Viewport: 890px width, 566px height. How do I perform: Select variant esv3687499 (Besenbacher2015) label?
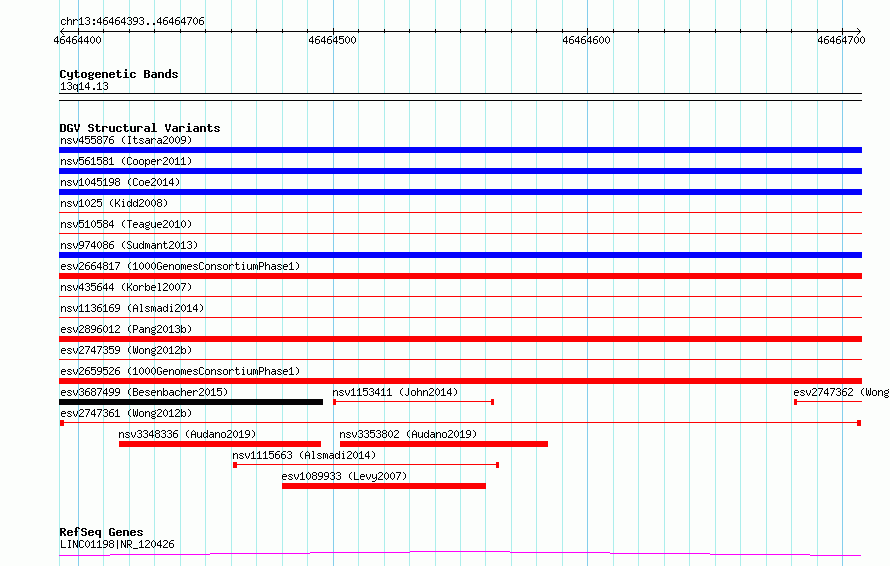click(144, 392)
